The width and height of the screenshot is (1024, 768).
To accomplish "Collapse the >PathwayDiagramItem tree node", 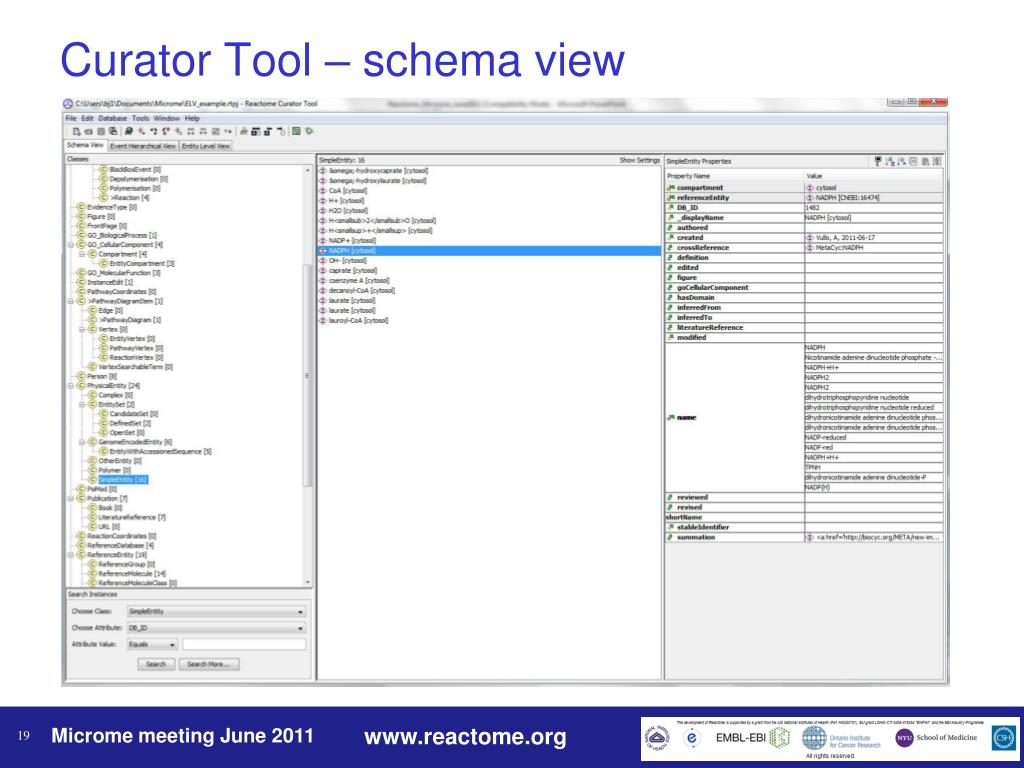I will [x=71, y=301].
